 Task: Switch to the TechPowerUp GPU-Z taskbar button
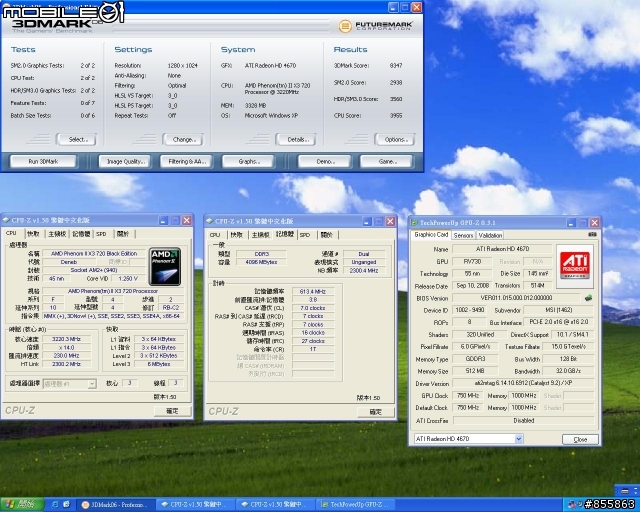(x=356, y=505)
